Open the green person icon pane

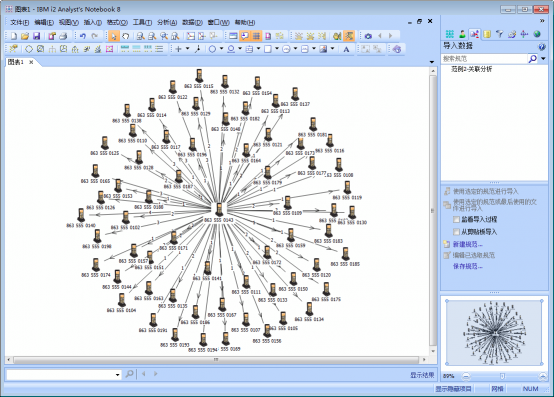[462, 34]
